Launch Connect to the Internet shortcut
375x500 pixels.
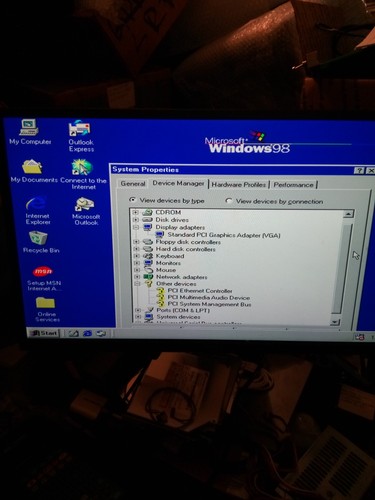tap(83, 174)
